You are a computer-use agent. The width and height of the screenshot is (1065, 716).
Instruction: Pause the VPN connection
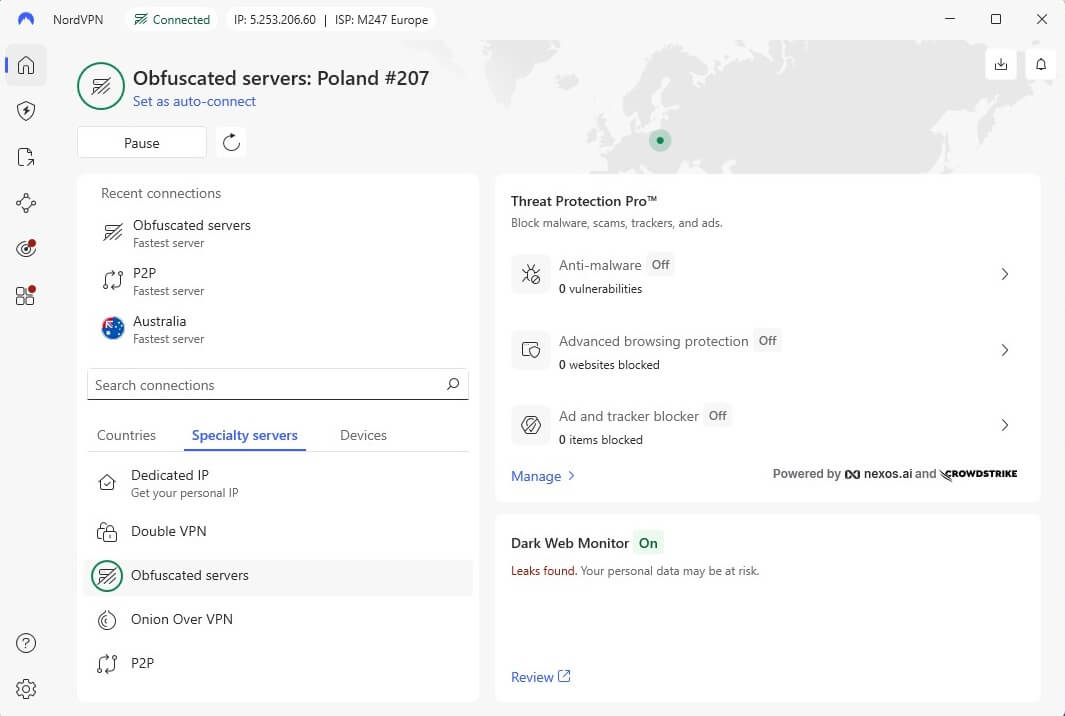(x=141, y=142)
